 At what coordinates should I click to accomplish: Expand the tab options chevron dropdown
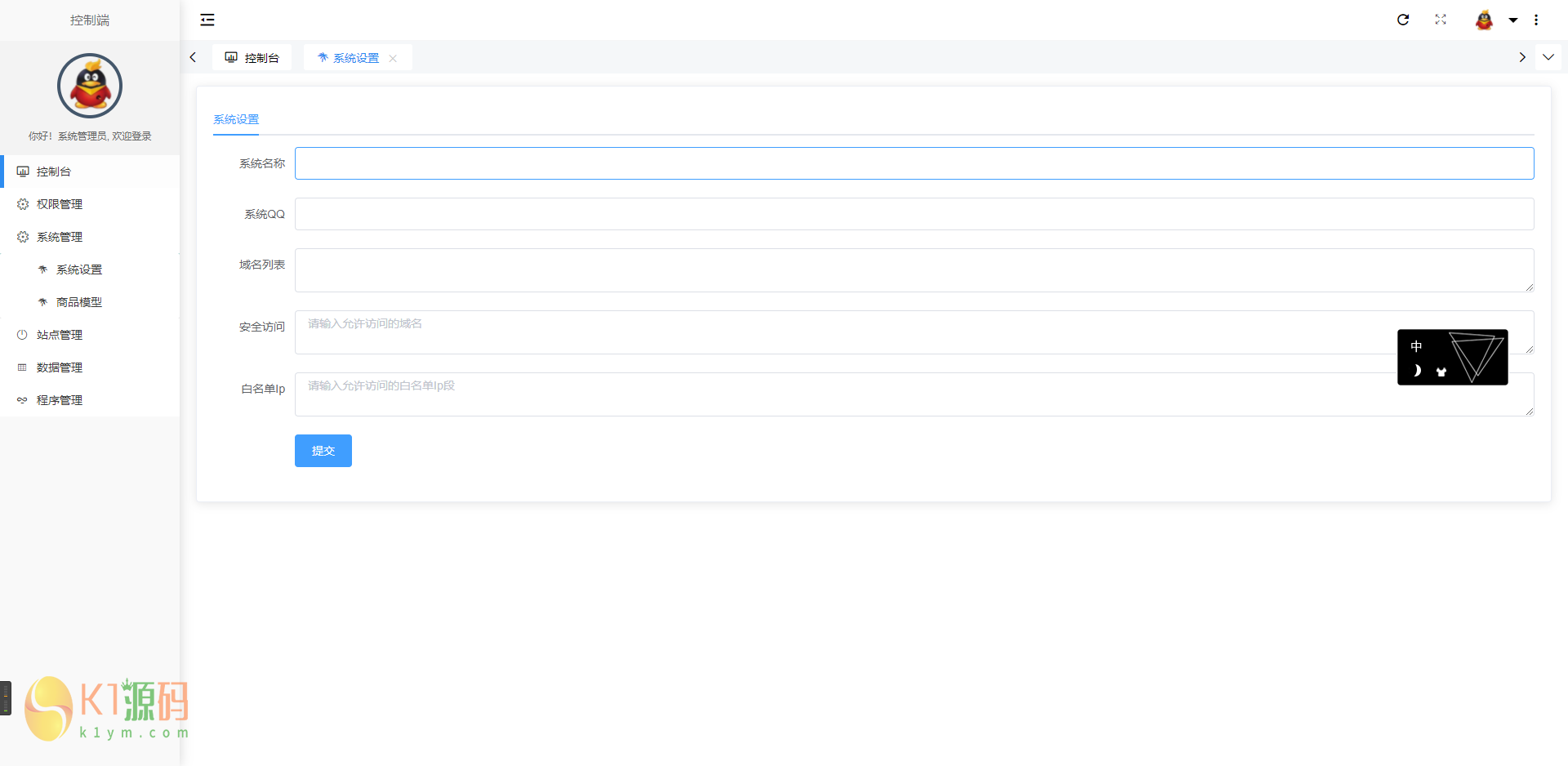pyautogui.click(x=1548, y=57)
